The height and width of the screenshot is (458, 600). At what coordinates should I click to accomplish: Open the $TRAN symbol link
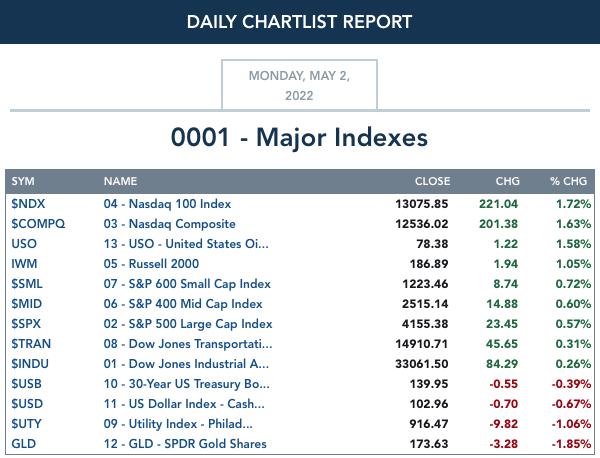pyautogui.click(x=31, y=344)
